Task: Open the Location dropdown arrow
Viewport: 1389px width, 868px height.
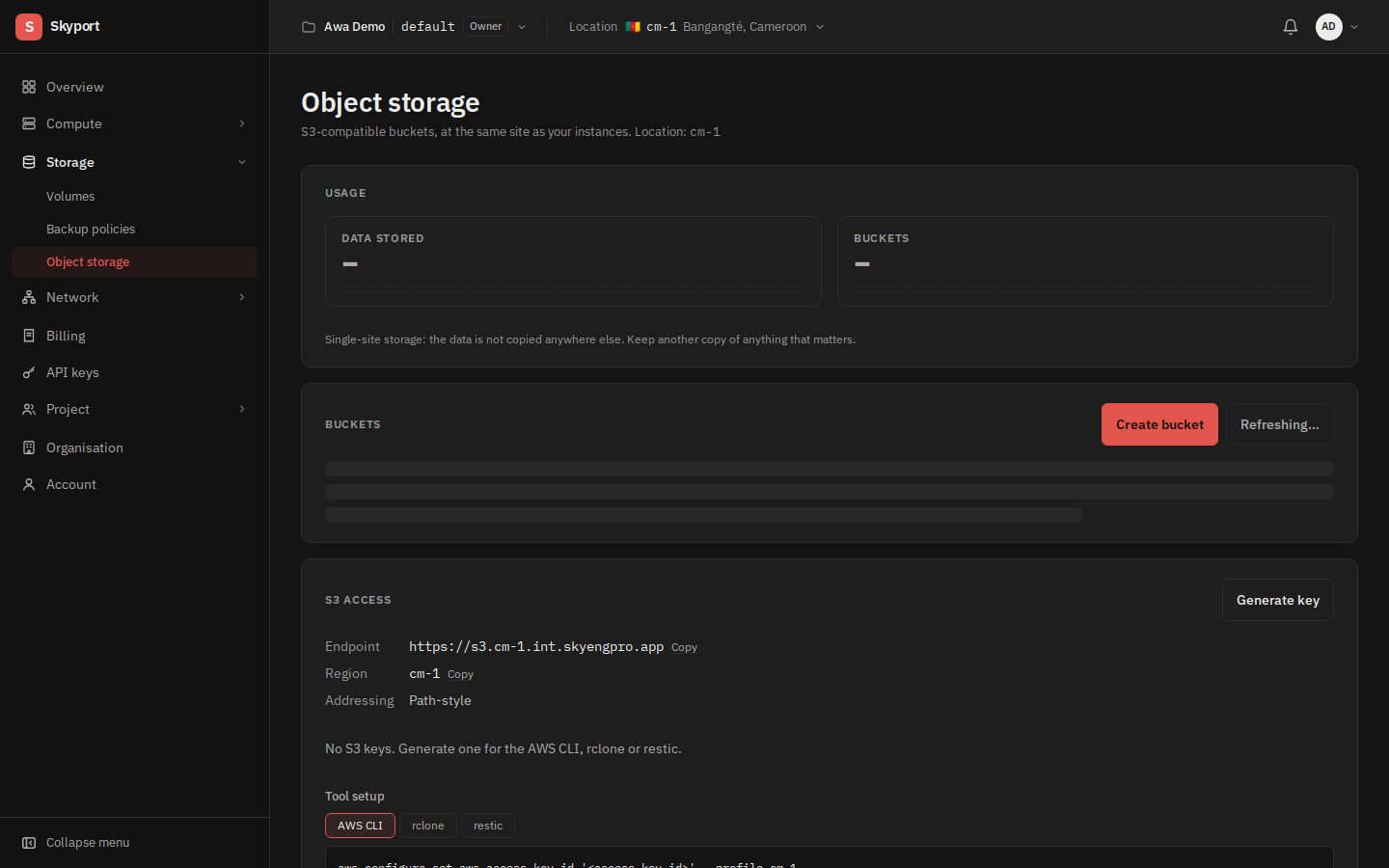Action: click(820, 27)
